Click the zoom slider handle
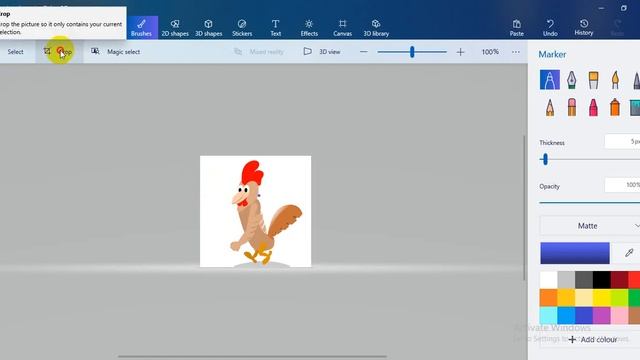 tap(412, 52)
